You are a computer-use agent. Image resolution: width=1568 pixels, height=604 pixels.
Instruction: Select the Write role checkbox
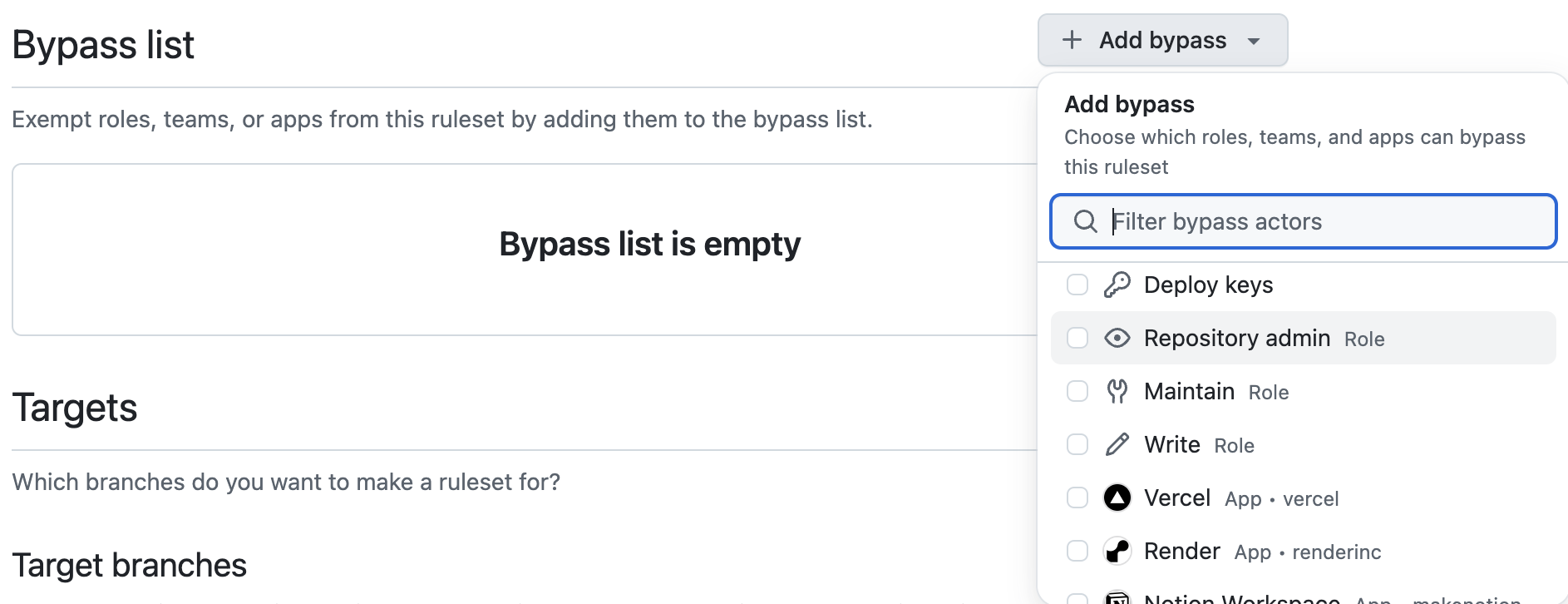[x=1077, y=444]
